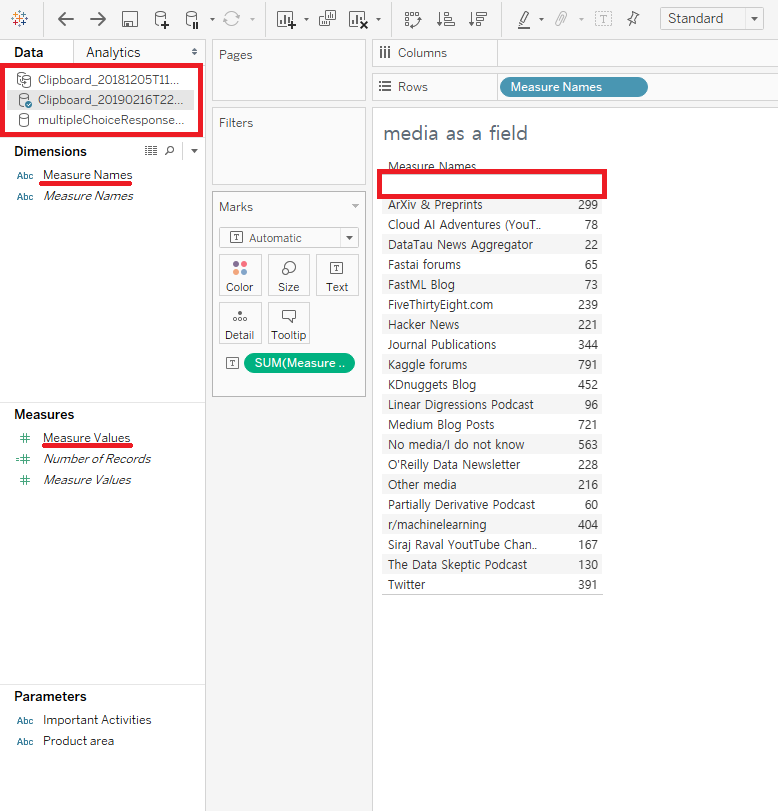
Task: Open the pause updates dropdown arrow
Action: pos(212,20)
